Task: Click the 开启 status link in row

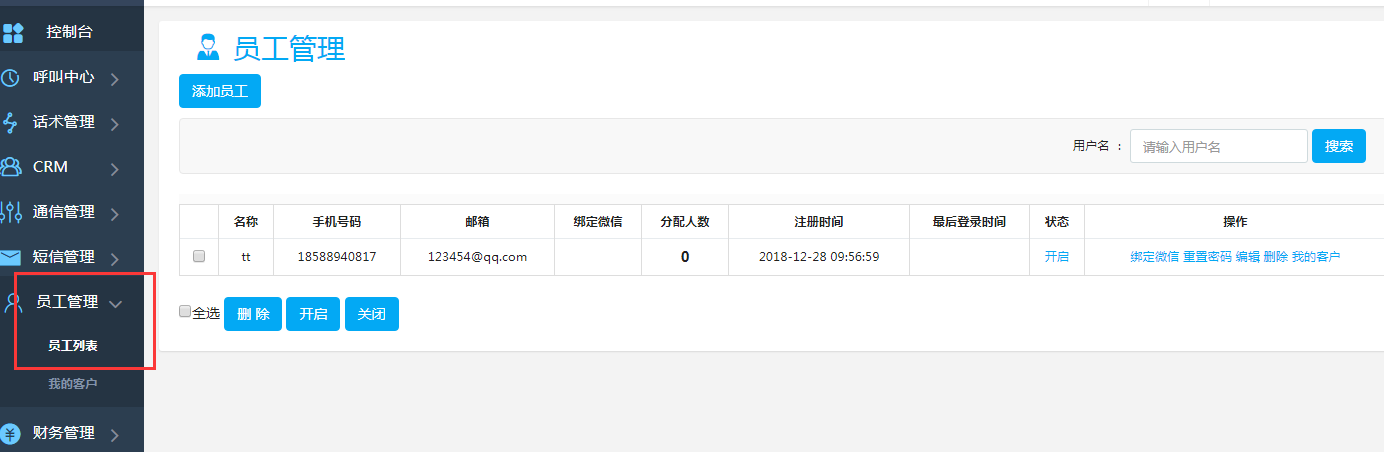Action: coord(1056,257)
